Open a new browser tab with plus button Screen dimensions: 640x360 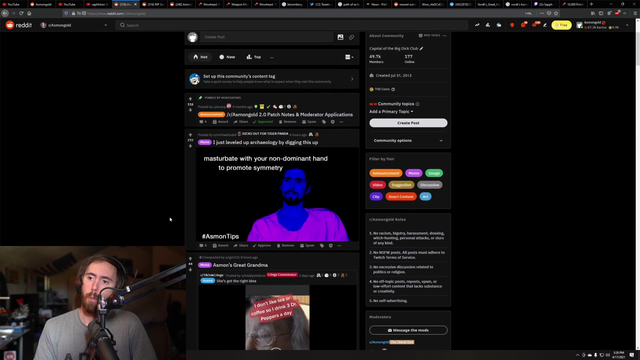(x=591, y=4)
